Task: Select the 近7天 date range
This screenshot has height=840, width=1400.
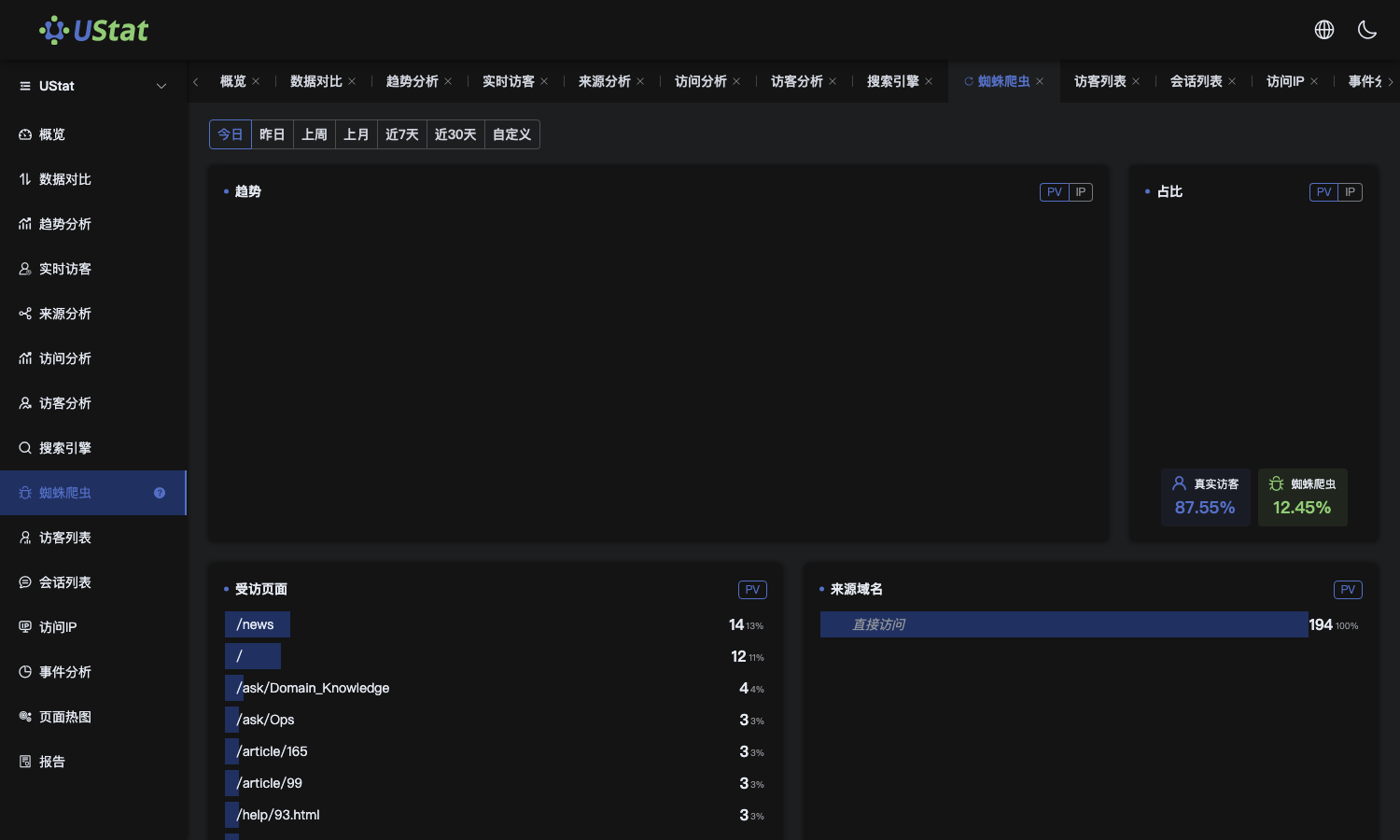Action: tap(402, 134)
